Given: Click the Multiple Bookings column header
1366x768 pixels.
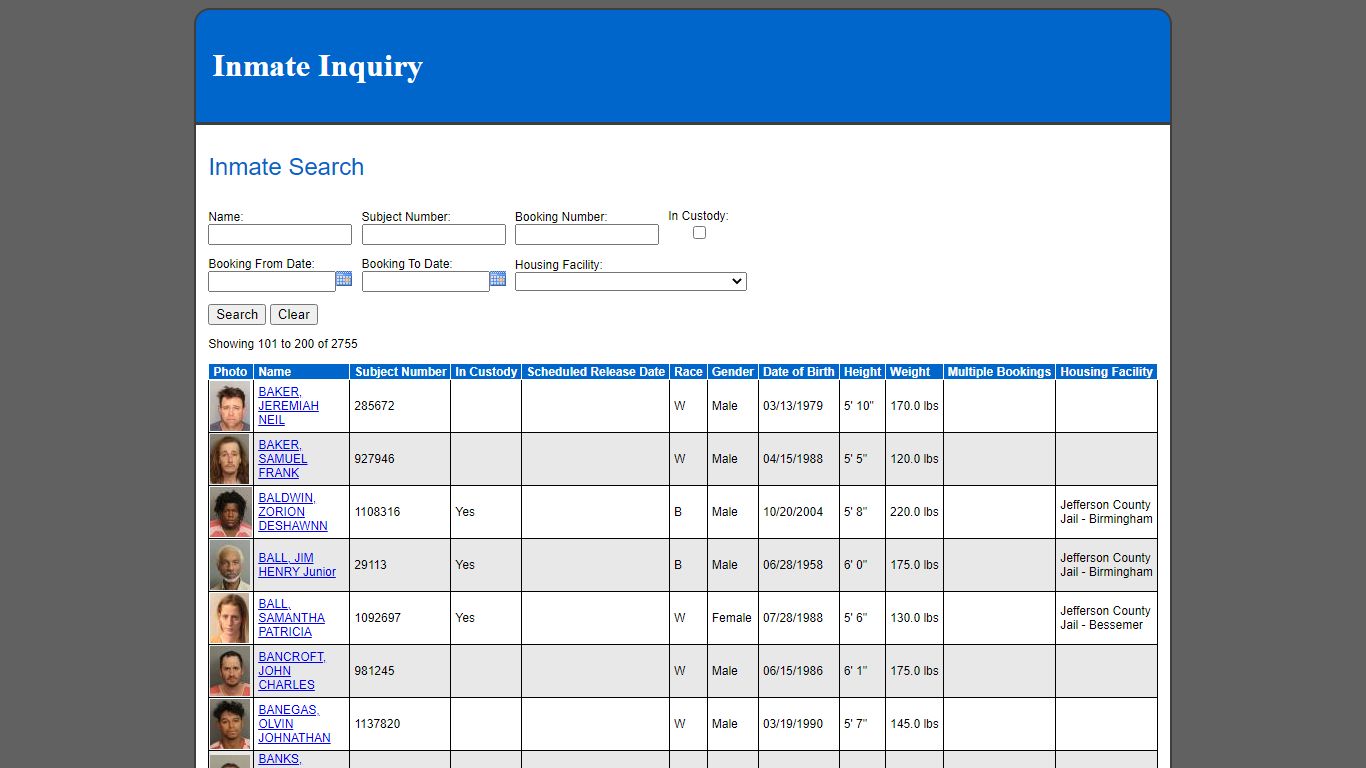Looking at the screenshot, I should tap(999, 372).
